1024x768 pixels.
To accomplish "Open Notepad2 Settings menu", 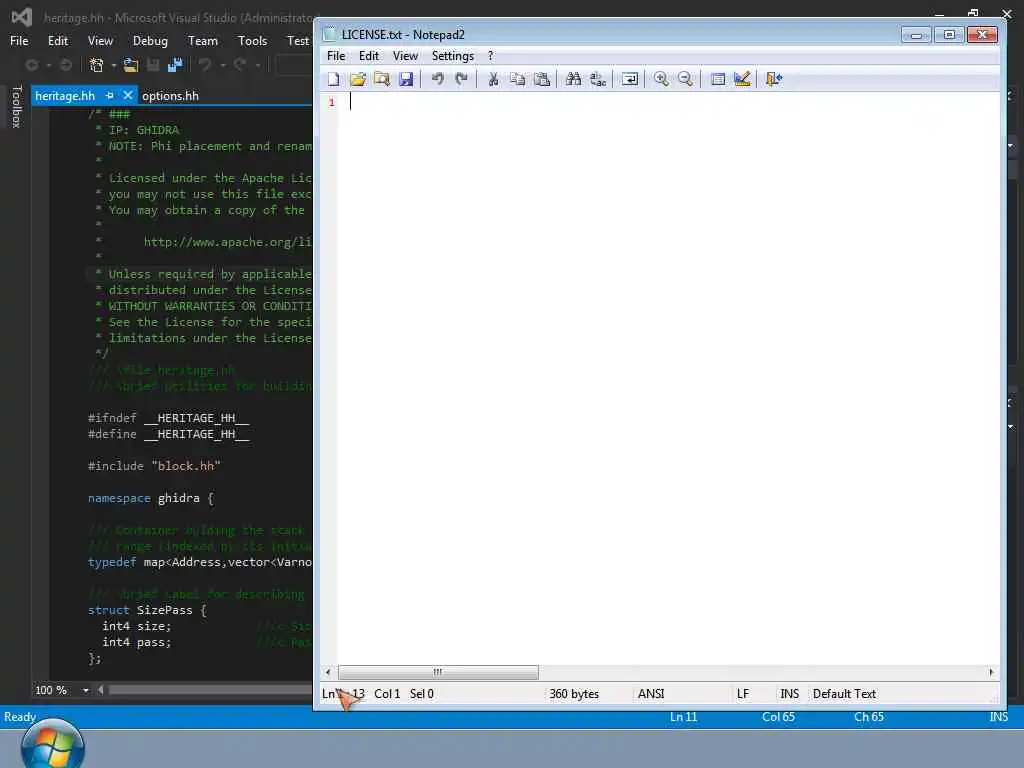I will [x=453, y=56].
